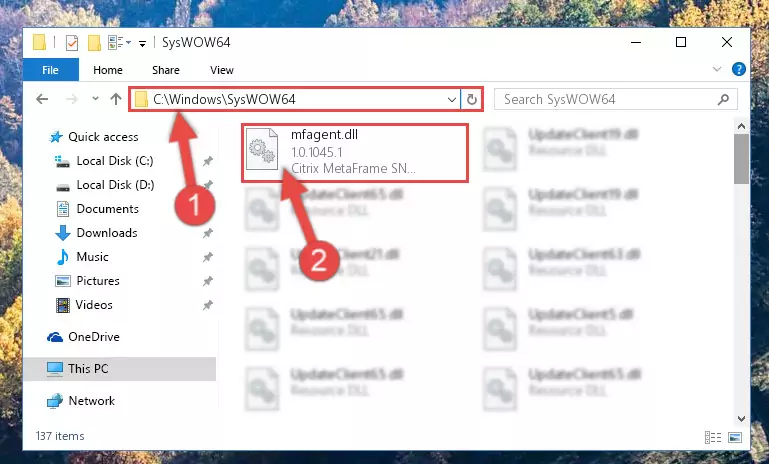The width and height of the screenshot is (769, 464).
Task: Go back with the Back arrow
Action: [x=42, y=99]
